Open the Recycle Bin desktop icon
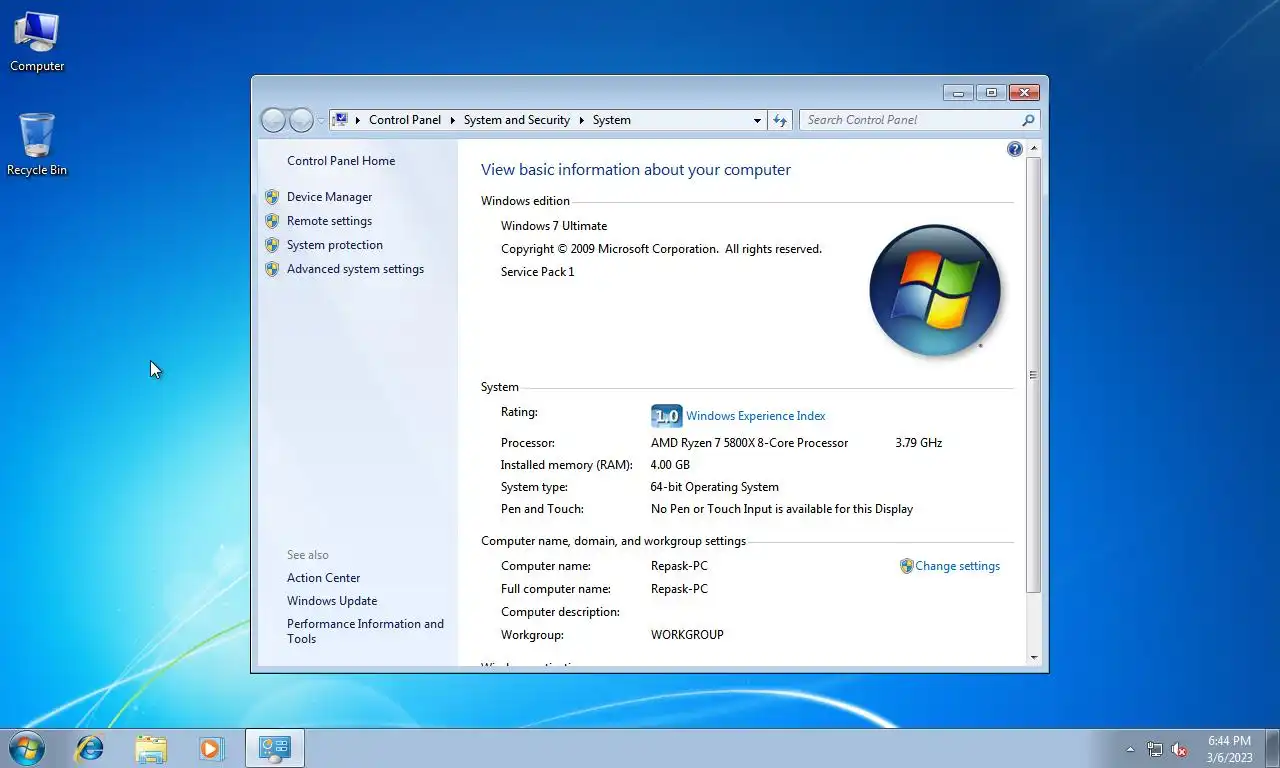The width and height of the screenshot is (1280, 768). coord(37,144)
